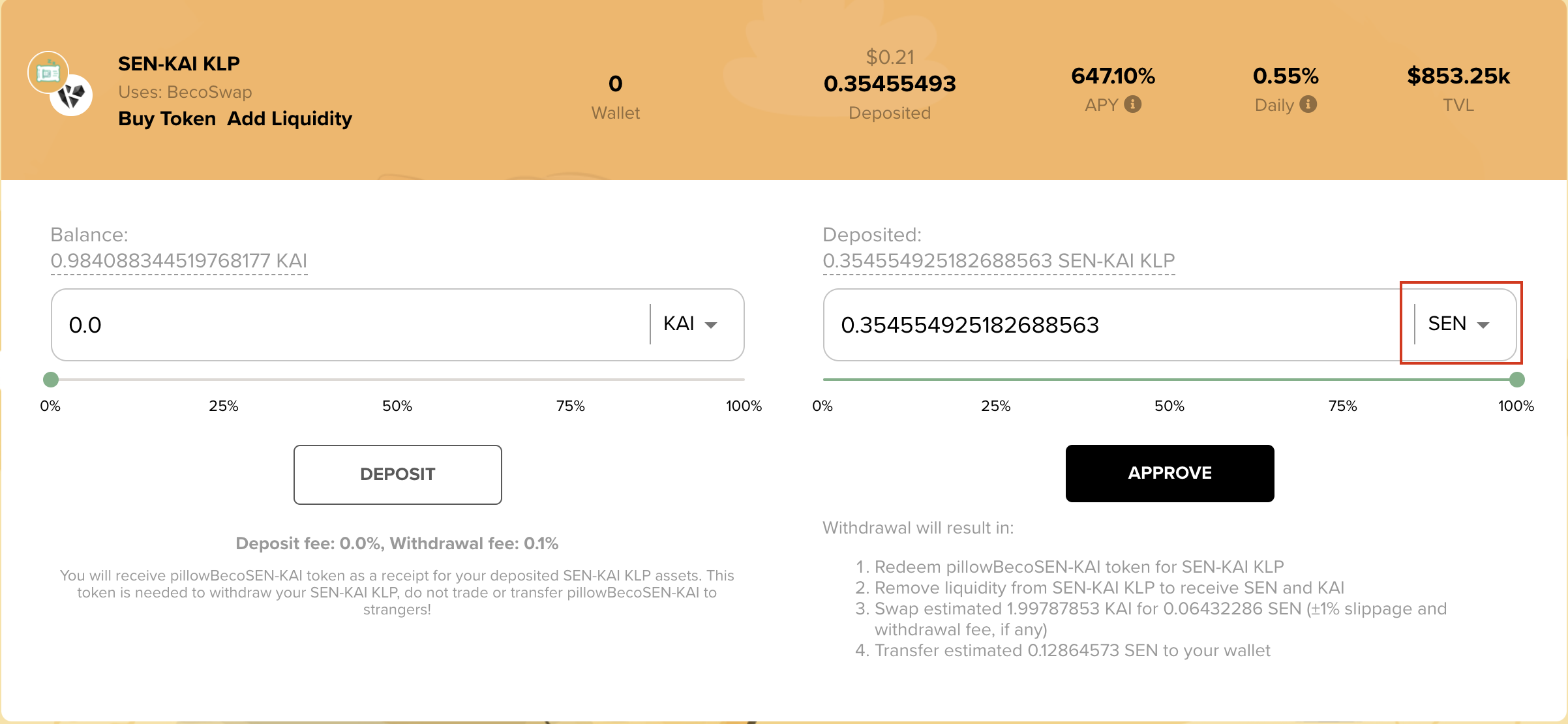Screen dimensions: 1568x724
Task: Click 'Withdrawal will result in:' heading
Action: pyautogui.click(x=918, y=528)
